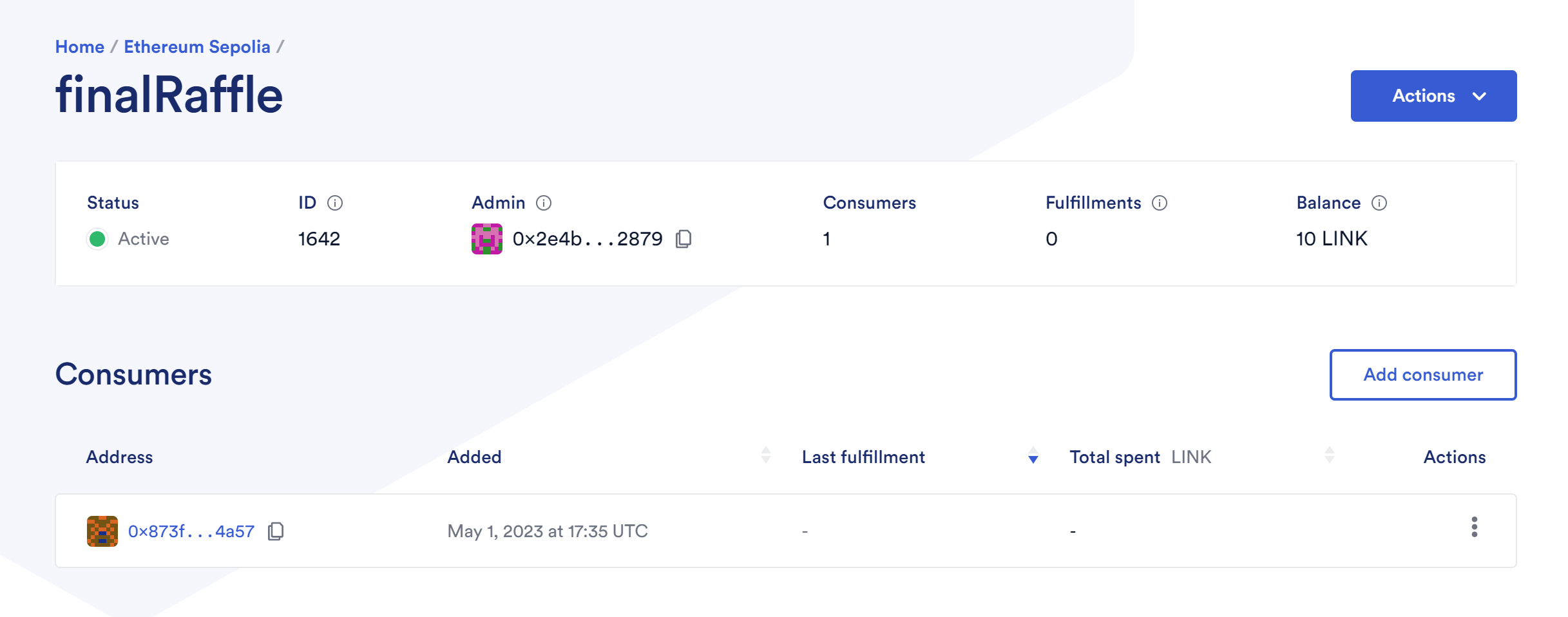Screen dimensions: 1568x617
Task: Sort consumers by Total spent column
Action: pos(1330,455)
